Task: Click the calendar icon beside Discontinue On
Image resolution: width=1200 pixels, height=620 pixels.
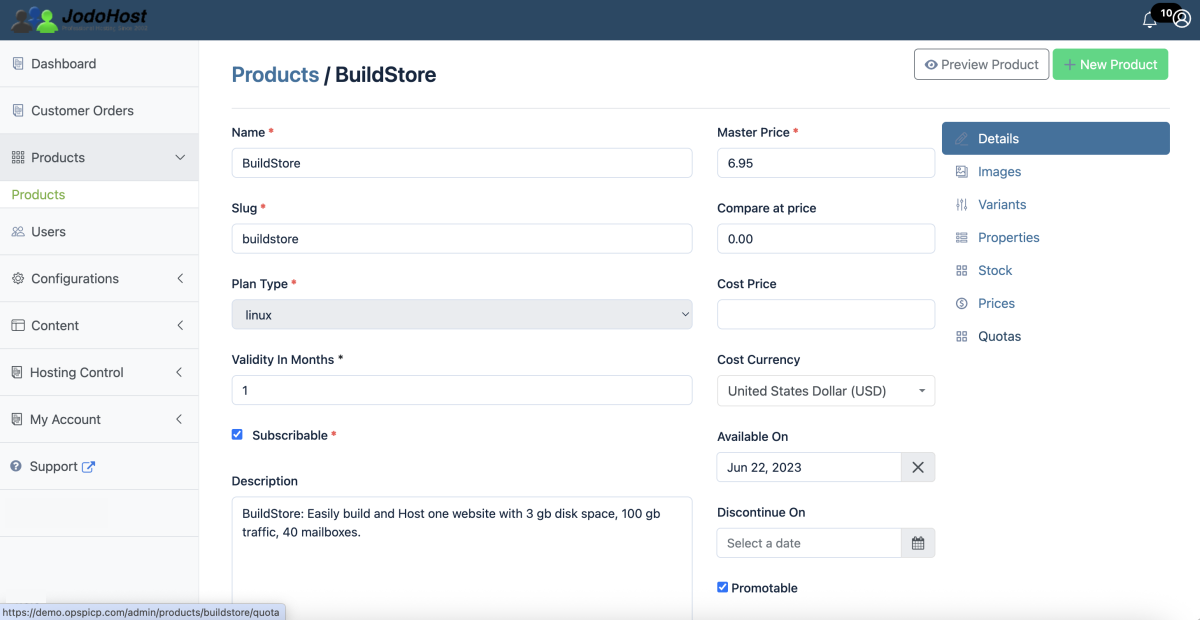Action: click(x=918, y=543)
